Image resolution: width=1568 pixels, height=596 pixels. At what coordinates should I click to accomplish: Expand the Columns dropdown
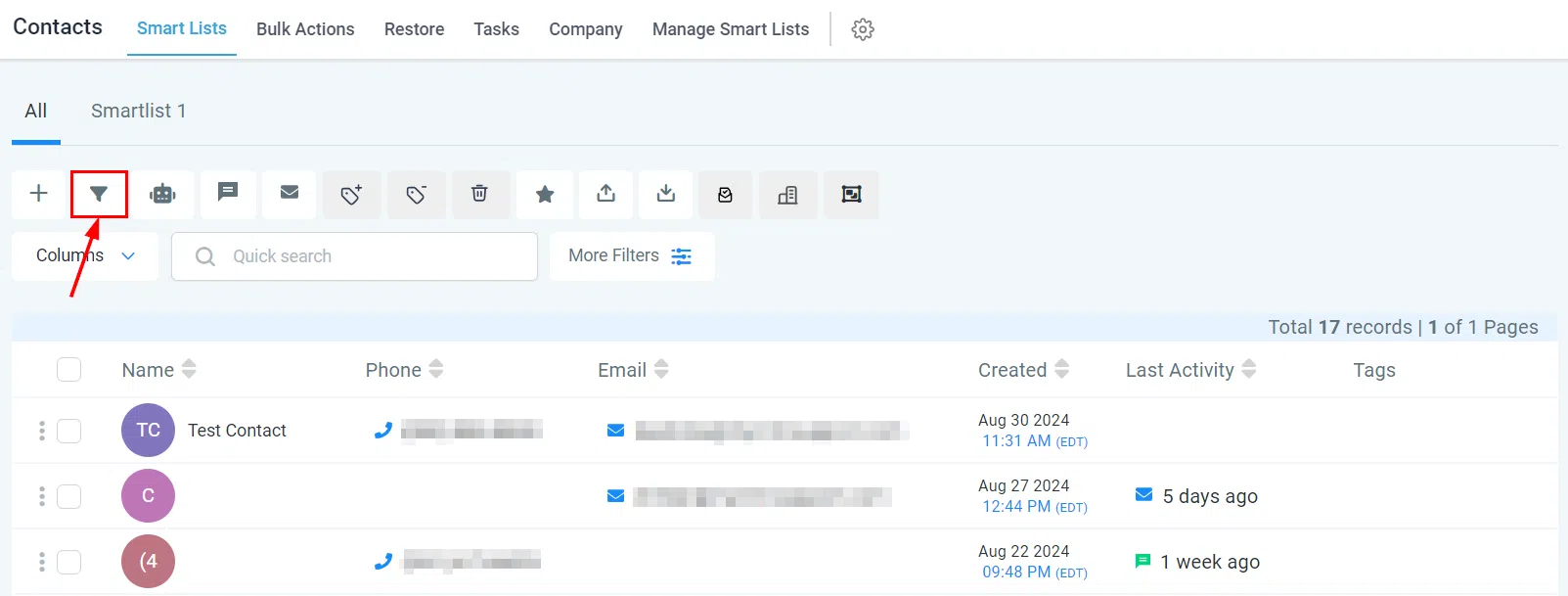click(85, 255)
